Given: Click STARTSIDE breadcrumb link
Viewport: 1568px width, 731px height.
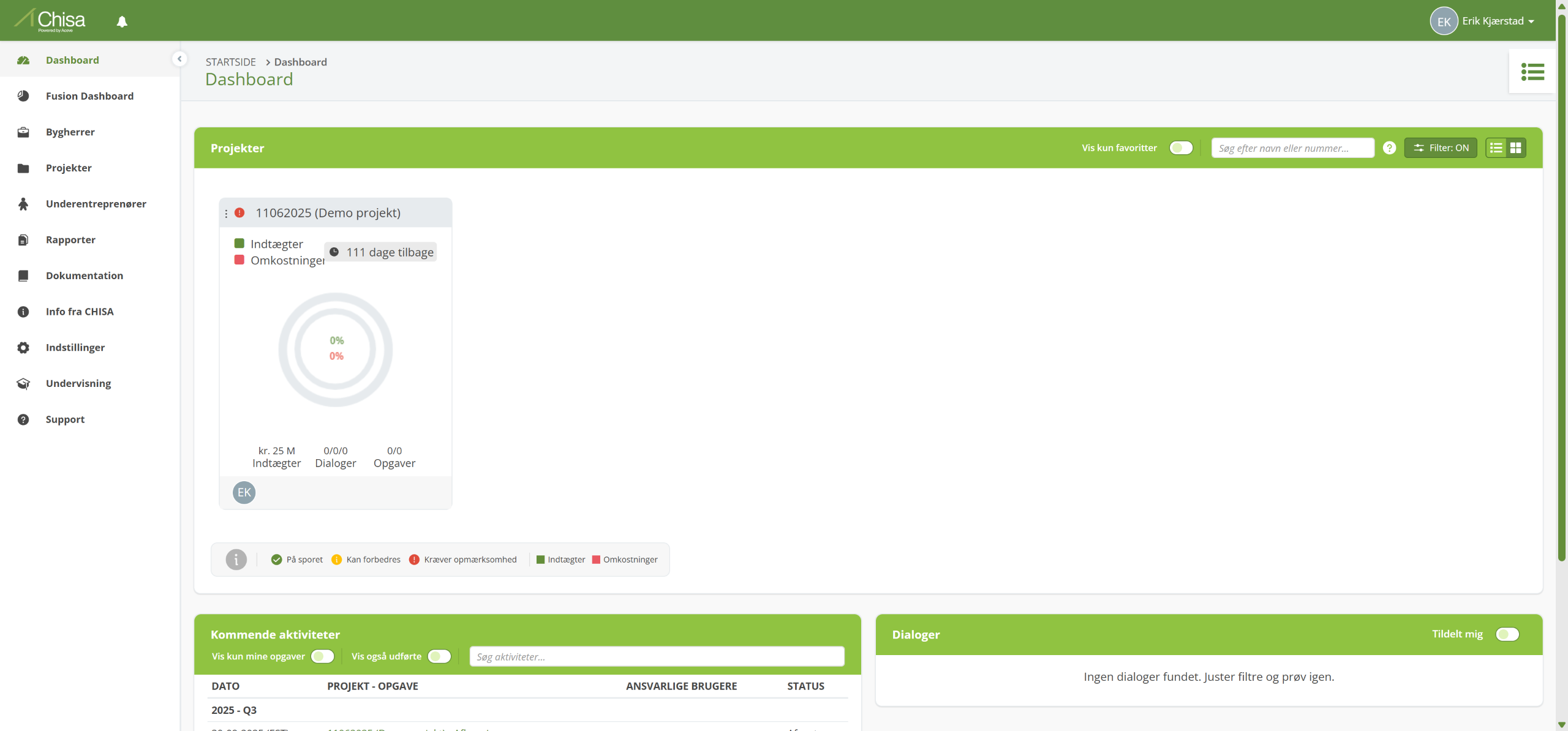Looking at the screenshot, I should pyautogui.click(x=230, y=62).
